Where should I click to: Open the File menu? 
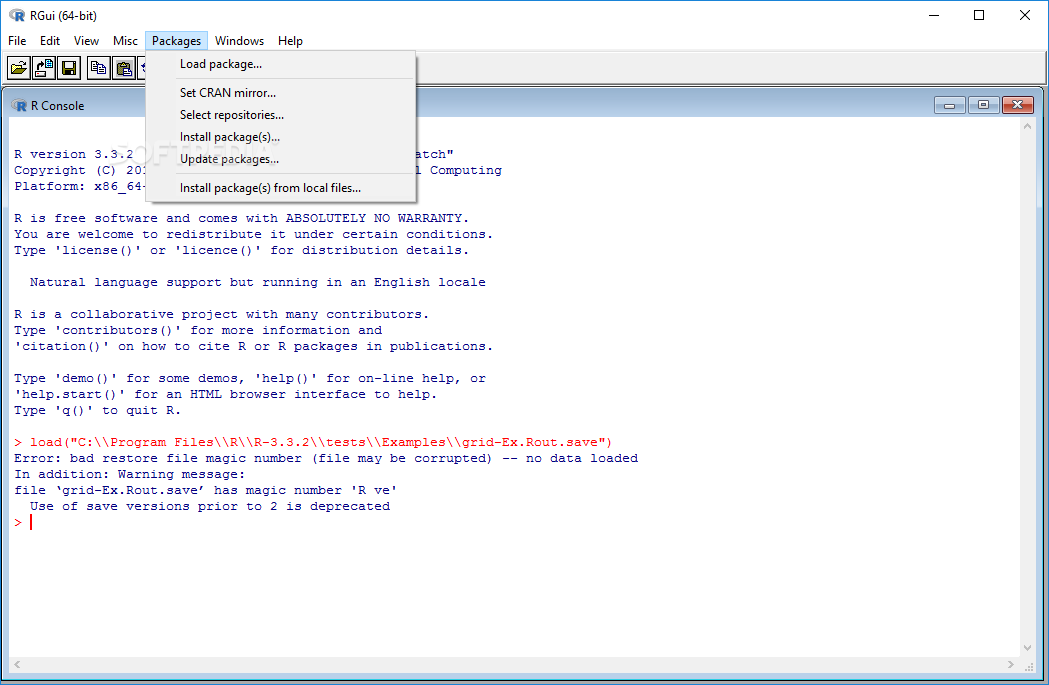[17, 41]
